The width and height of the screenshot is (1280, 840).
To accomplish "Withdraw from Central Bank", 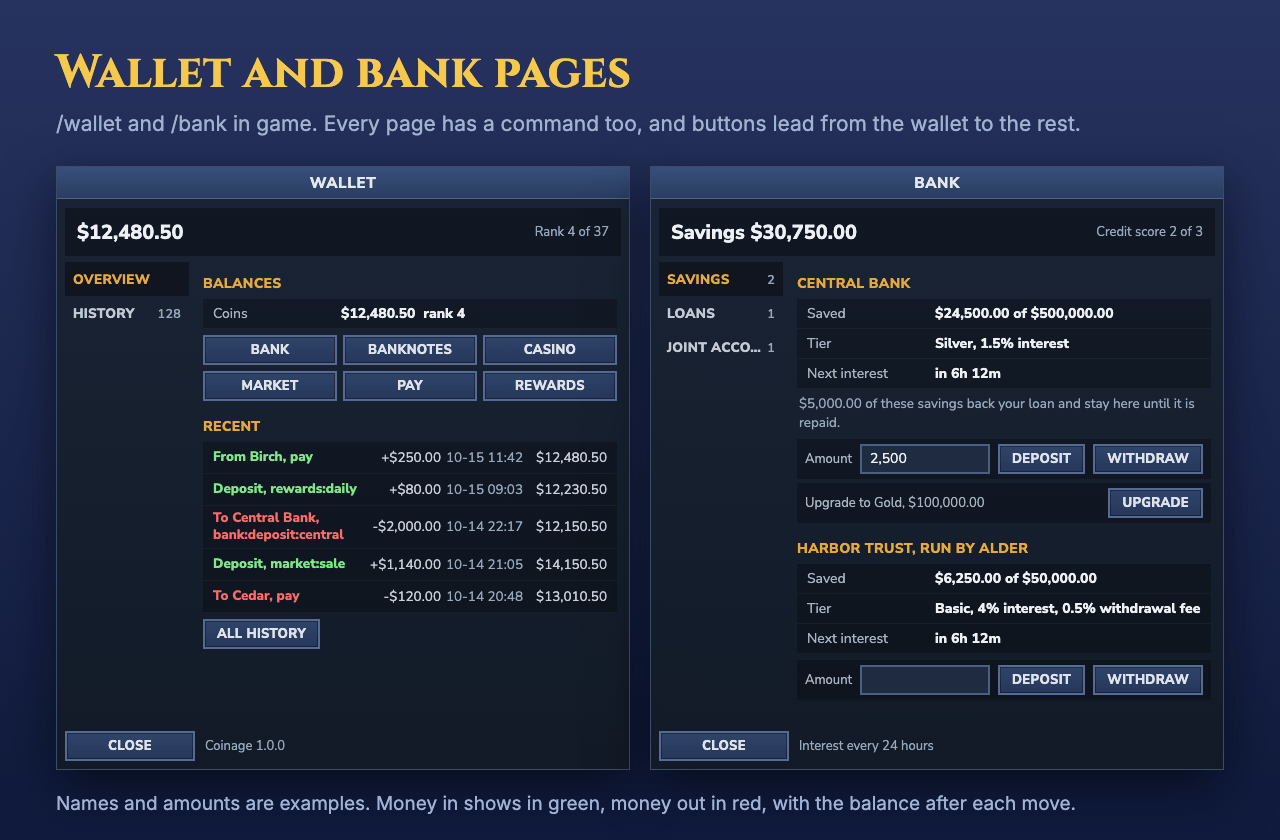I will (1148, 459).
